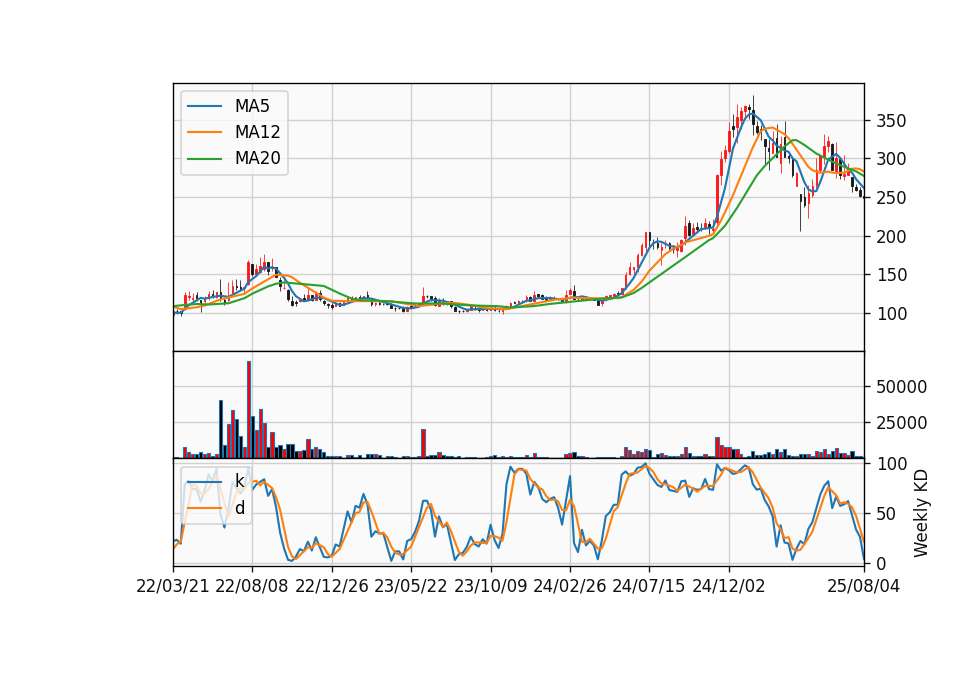
Task: Click the 200 price axis tick
Action: [x=891, y=236]
